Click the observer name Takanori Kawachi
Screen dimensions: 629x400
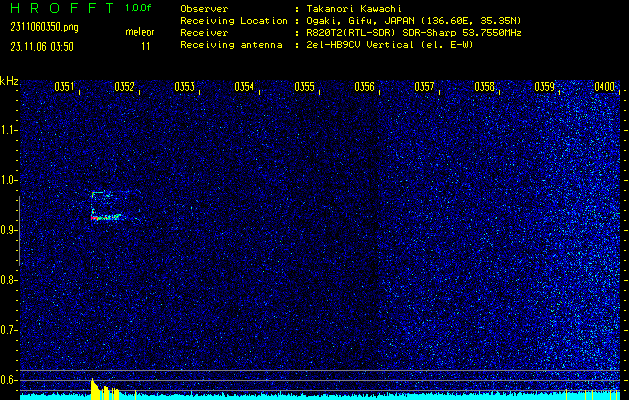351,8
